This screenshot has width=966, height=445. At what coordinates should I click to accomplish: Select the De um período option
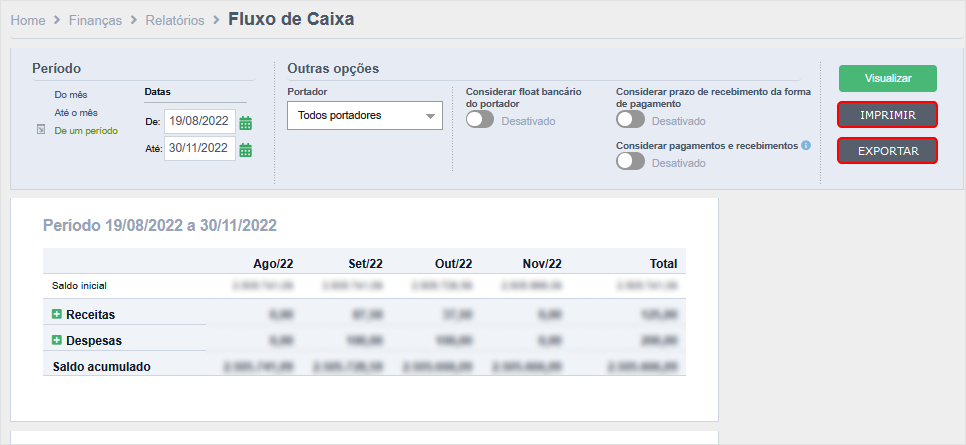click(86, 131)
